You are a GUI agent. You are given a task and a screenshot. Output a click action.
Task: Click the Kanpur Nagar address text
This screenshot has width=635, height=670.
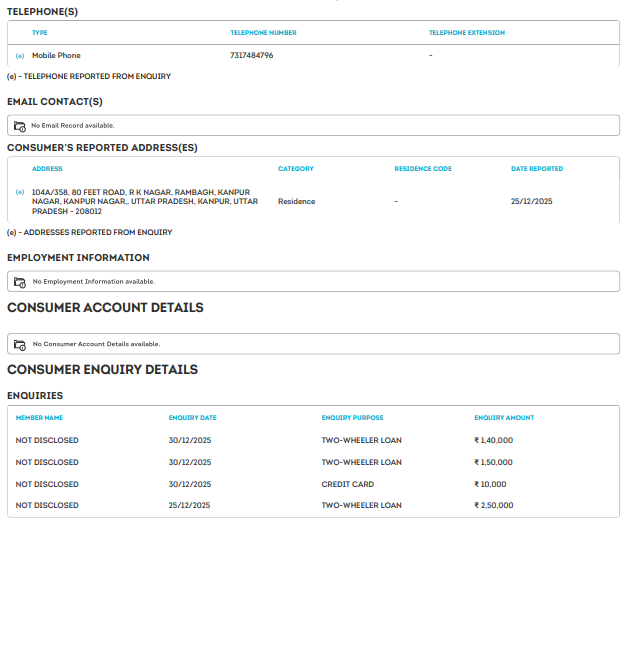145,201
